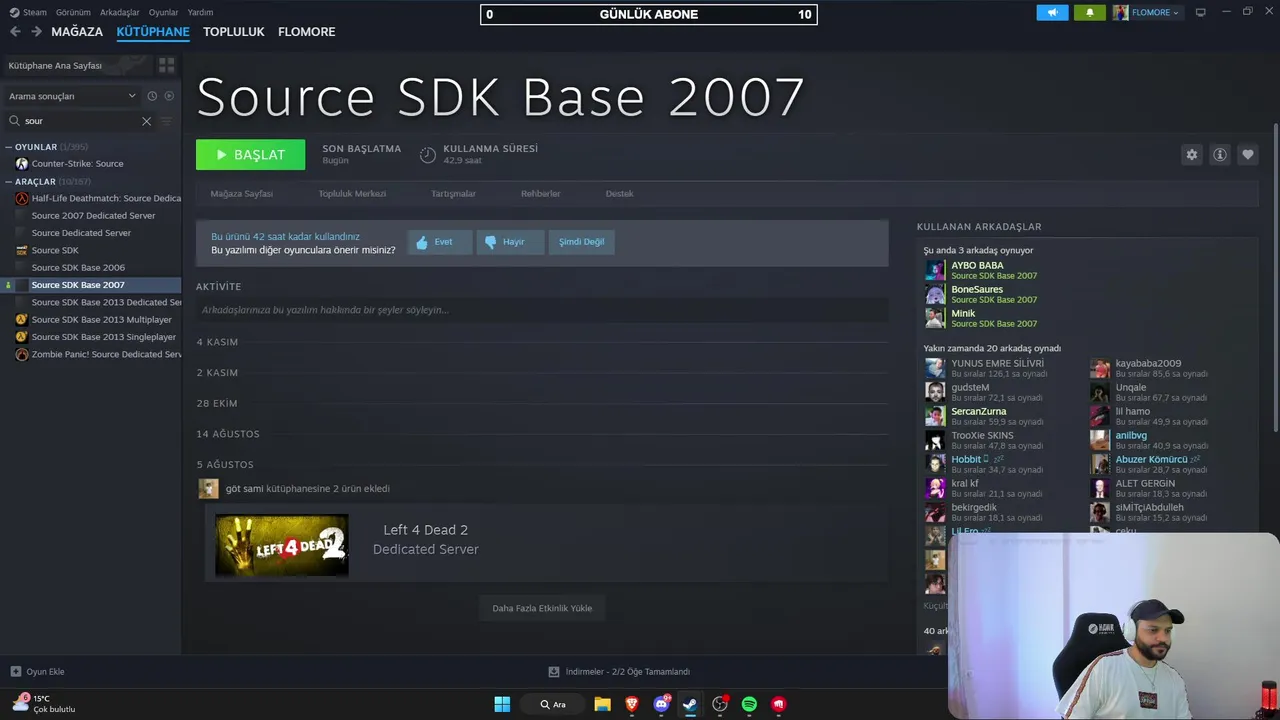Clear the search with the X icon
This screenshot has width=1280, height=720.
(146, 121)
